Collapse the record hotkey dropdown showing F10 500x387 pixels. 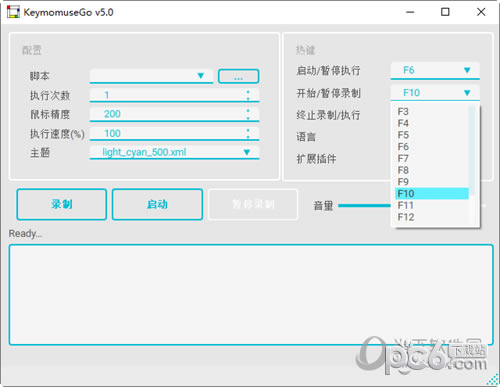[435, 93]
